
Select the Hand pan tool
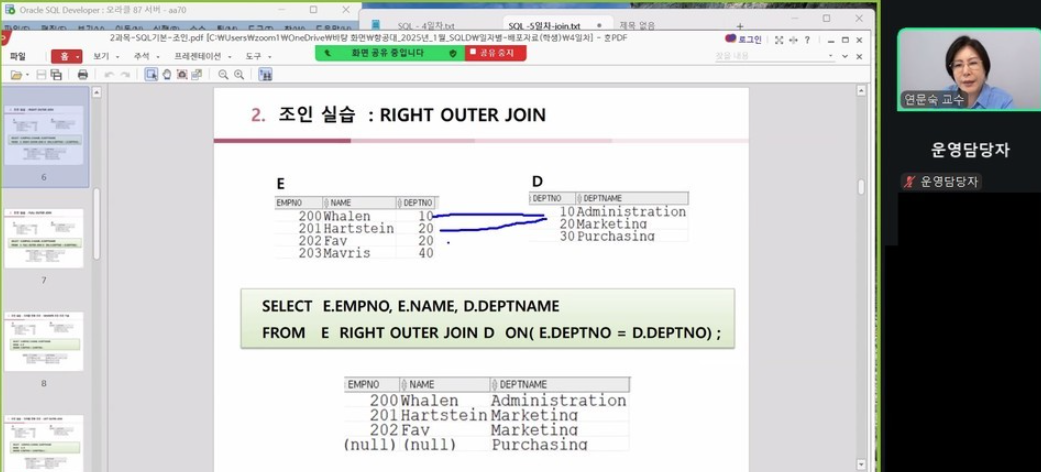click(x=167, y=74)
